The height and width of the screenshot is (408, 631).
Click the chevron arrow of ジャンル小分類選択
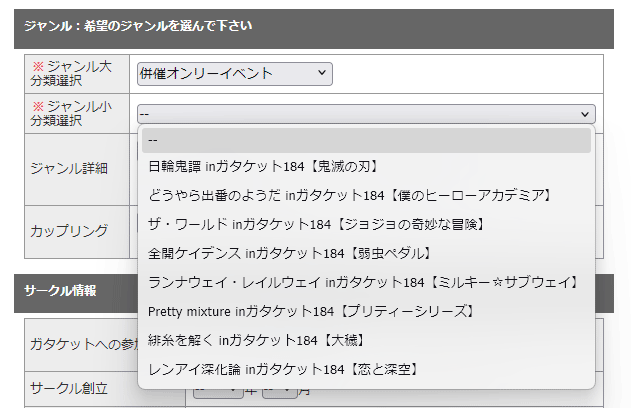pos(586,114)
